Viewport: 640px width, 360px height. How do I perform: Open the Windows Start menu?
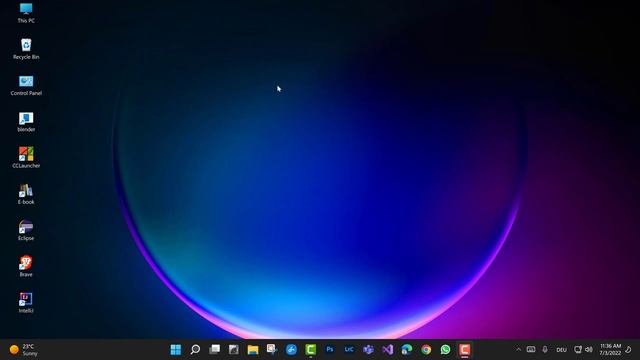pyautogui.click(x=176, y=349)
